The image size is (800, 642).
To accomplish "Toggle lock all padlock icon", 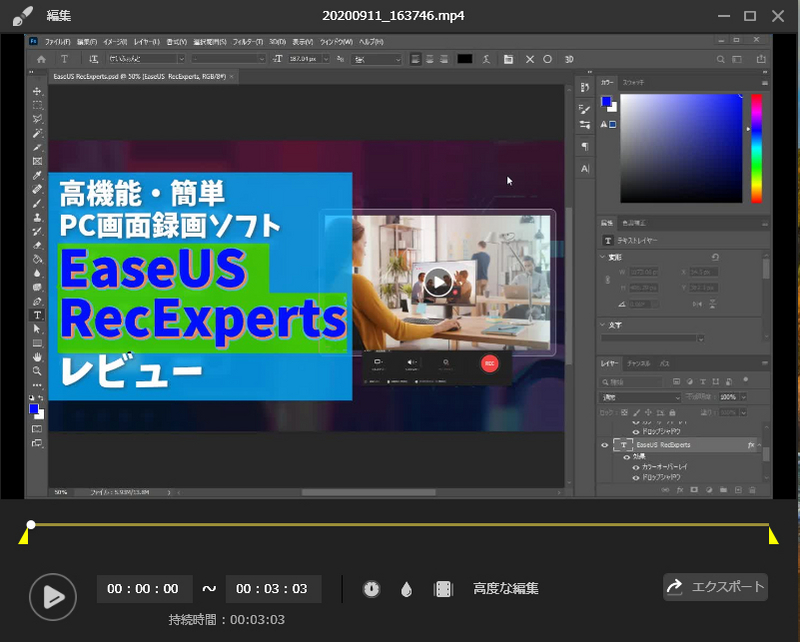I will pos(672,412).
